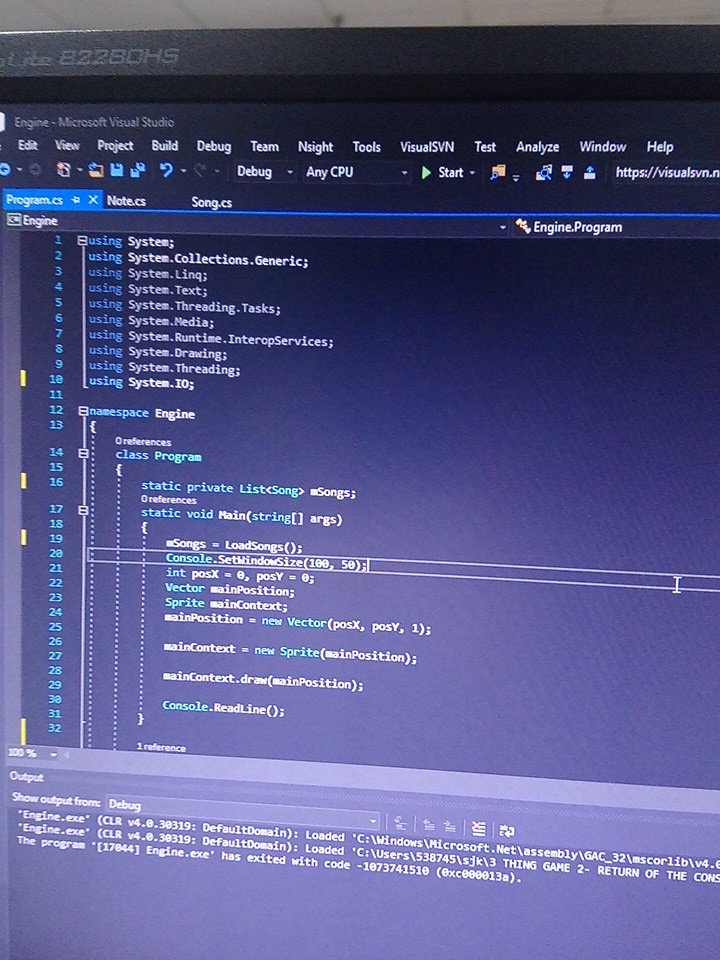Open the Window menu
This screenshot has height=960, width=720.
[602, 147]
